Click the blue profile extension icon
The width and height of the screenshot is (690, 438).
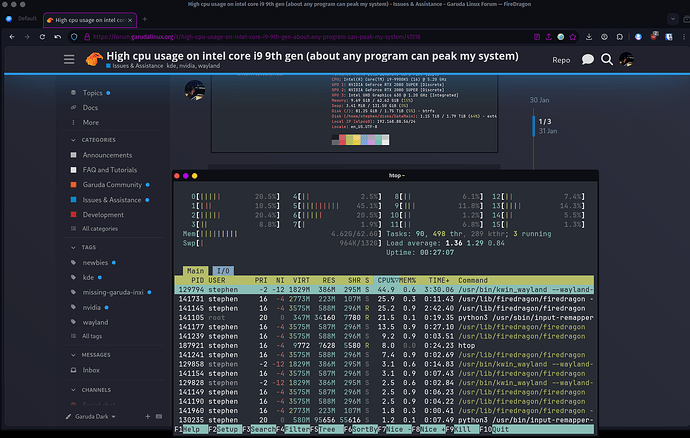pyautogui.click(x=638, y=37)
